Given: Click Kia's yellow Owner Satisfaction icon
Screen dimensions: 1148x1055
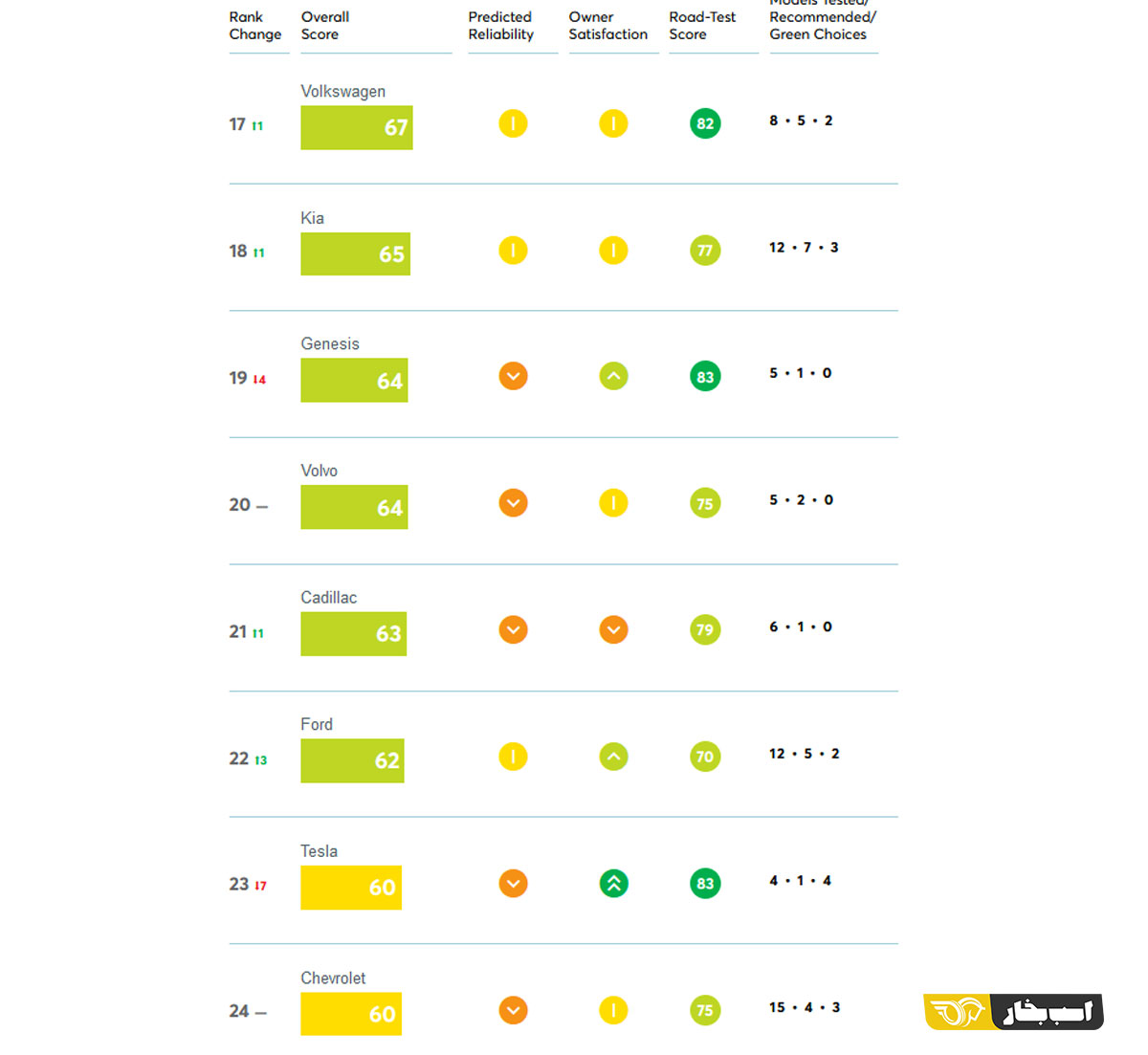Looking at the screenshot, I should [x=613, y=251].
